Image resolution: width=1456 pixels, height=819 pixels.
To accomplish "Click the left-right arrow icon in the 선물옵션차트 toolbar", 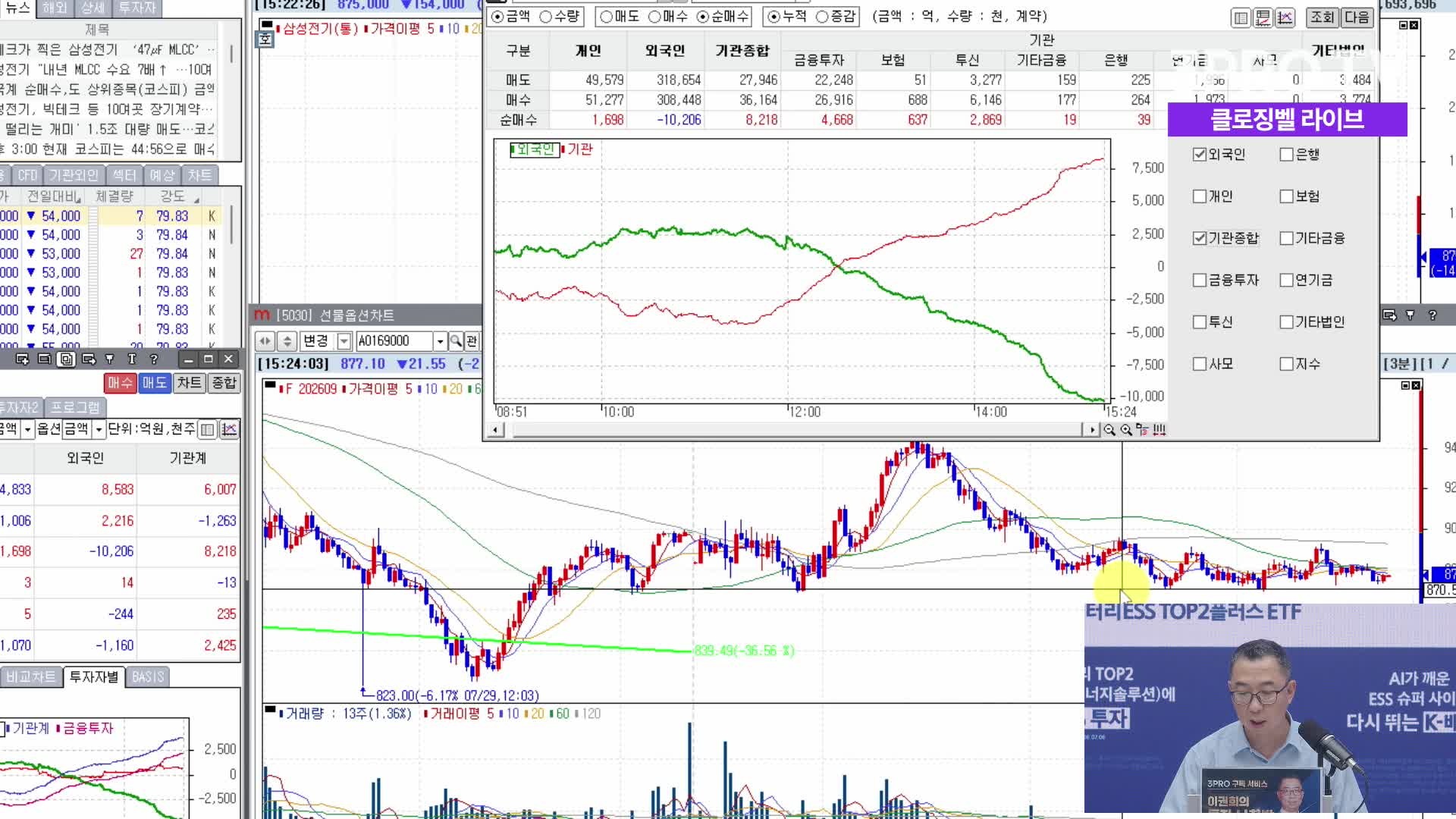I will [265, 341].
